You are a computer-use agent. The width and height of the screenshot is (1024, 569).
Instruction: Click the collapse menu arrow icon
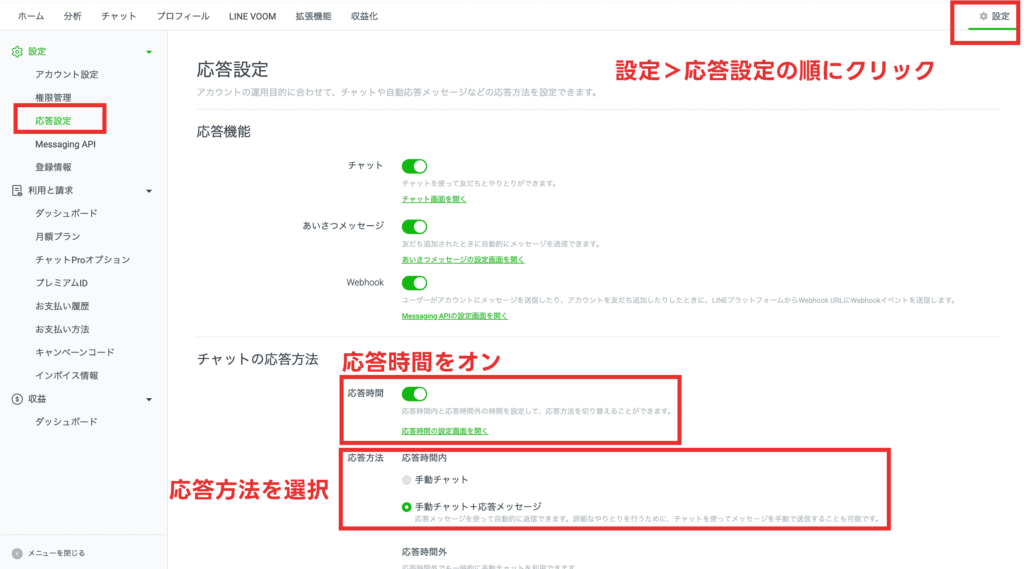(x=17, y=553)
